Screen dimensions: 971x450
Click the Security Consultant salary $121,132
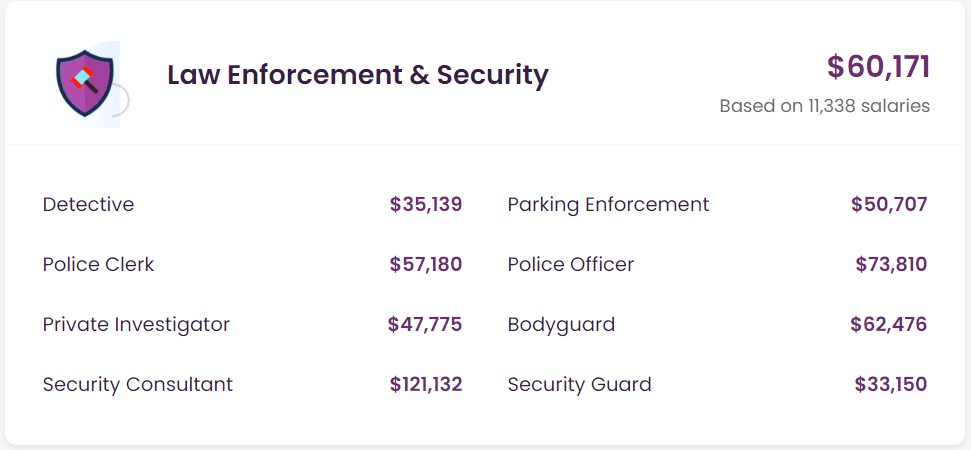(426, 385)
